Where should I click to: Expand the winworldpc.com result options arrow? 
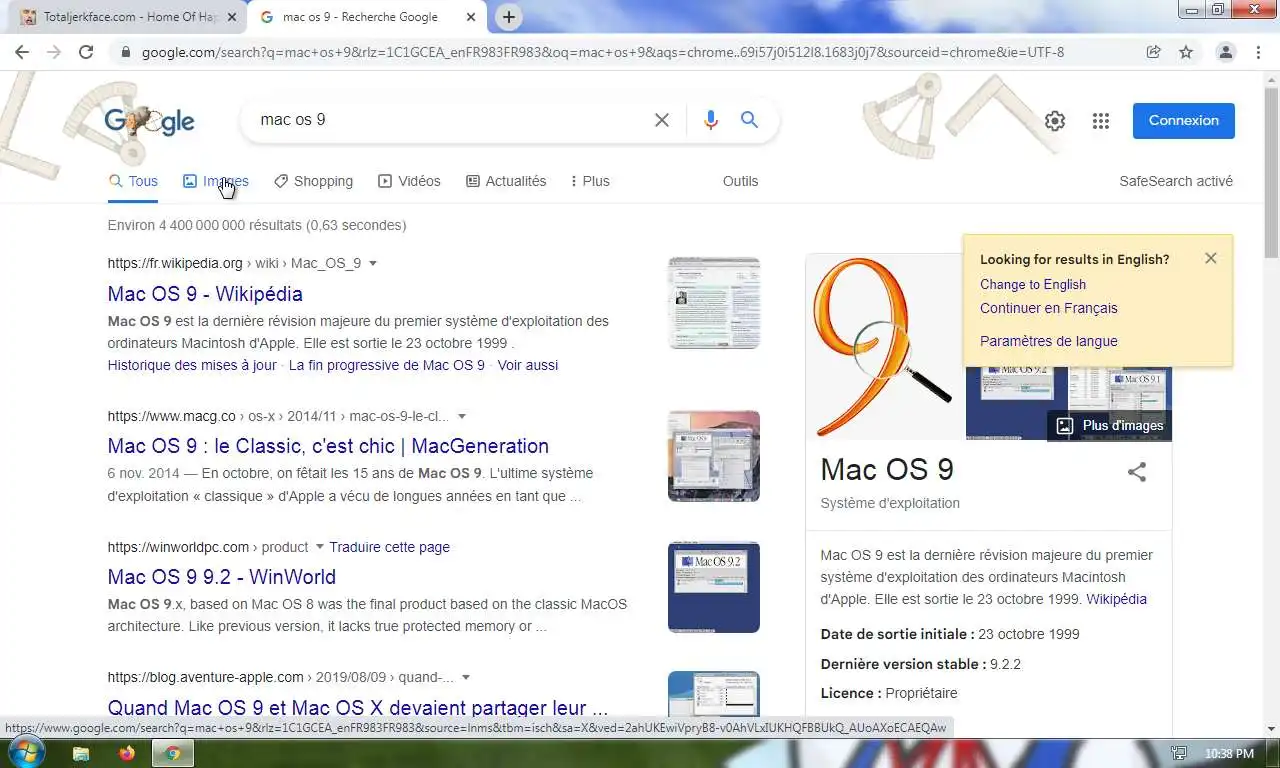(320, 547)
